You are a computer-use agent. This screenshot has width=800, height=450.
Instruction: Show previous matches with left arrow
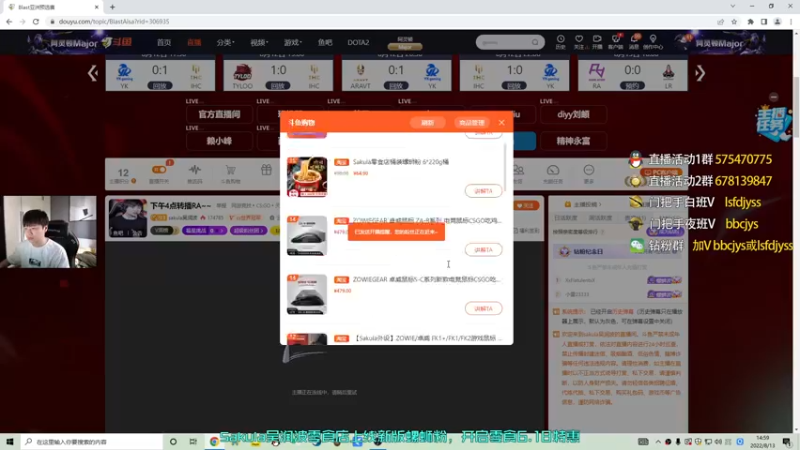92,73
